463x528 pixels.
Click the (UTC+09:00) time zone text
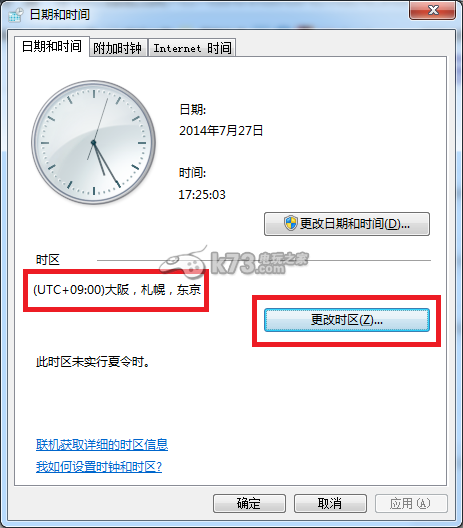coord(117,290)
